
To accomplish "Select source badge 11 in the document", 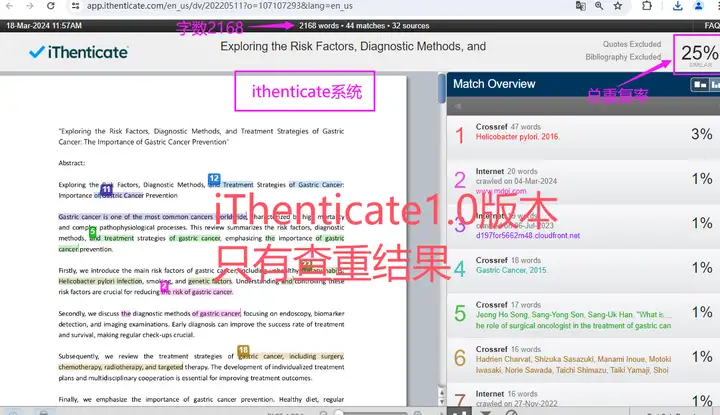I will coord(106,189).
